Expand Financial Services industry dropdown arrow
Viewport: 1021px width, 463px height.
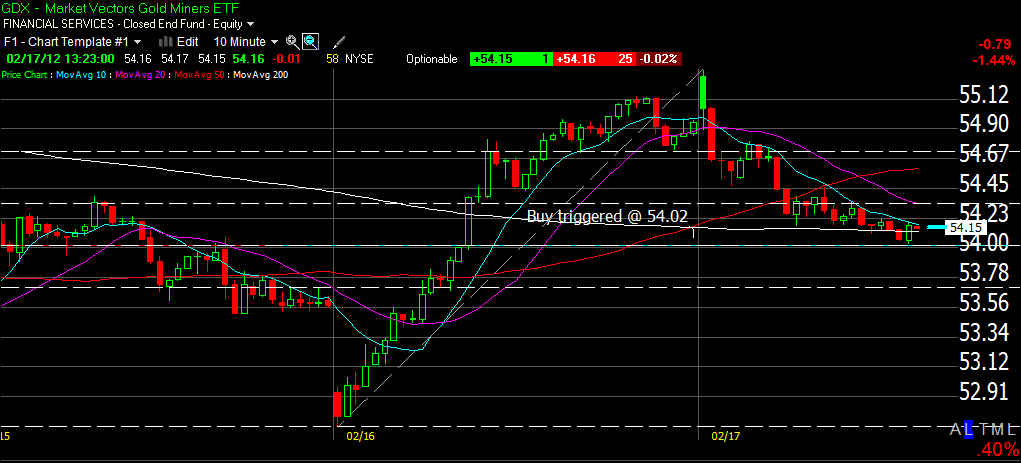(251, 25)
